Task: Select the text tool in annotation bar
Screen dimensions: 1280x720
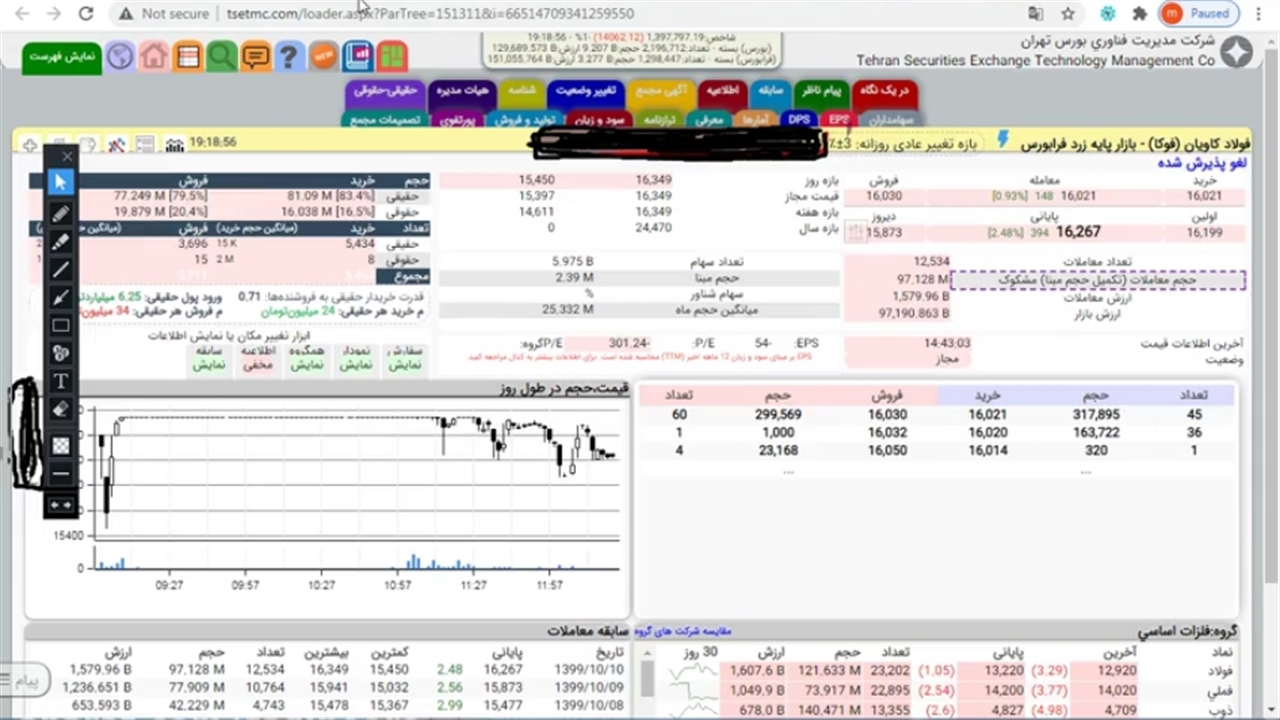Action: coord(61,381)
